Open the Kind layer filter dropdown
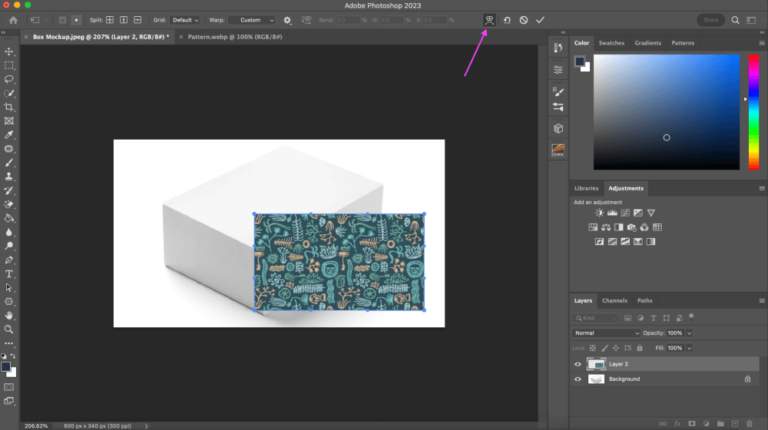Screen dimensions: 768x430 click(x=596, y=318)
